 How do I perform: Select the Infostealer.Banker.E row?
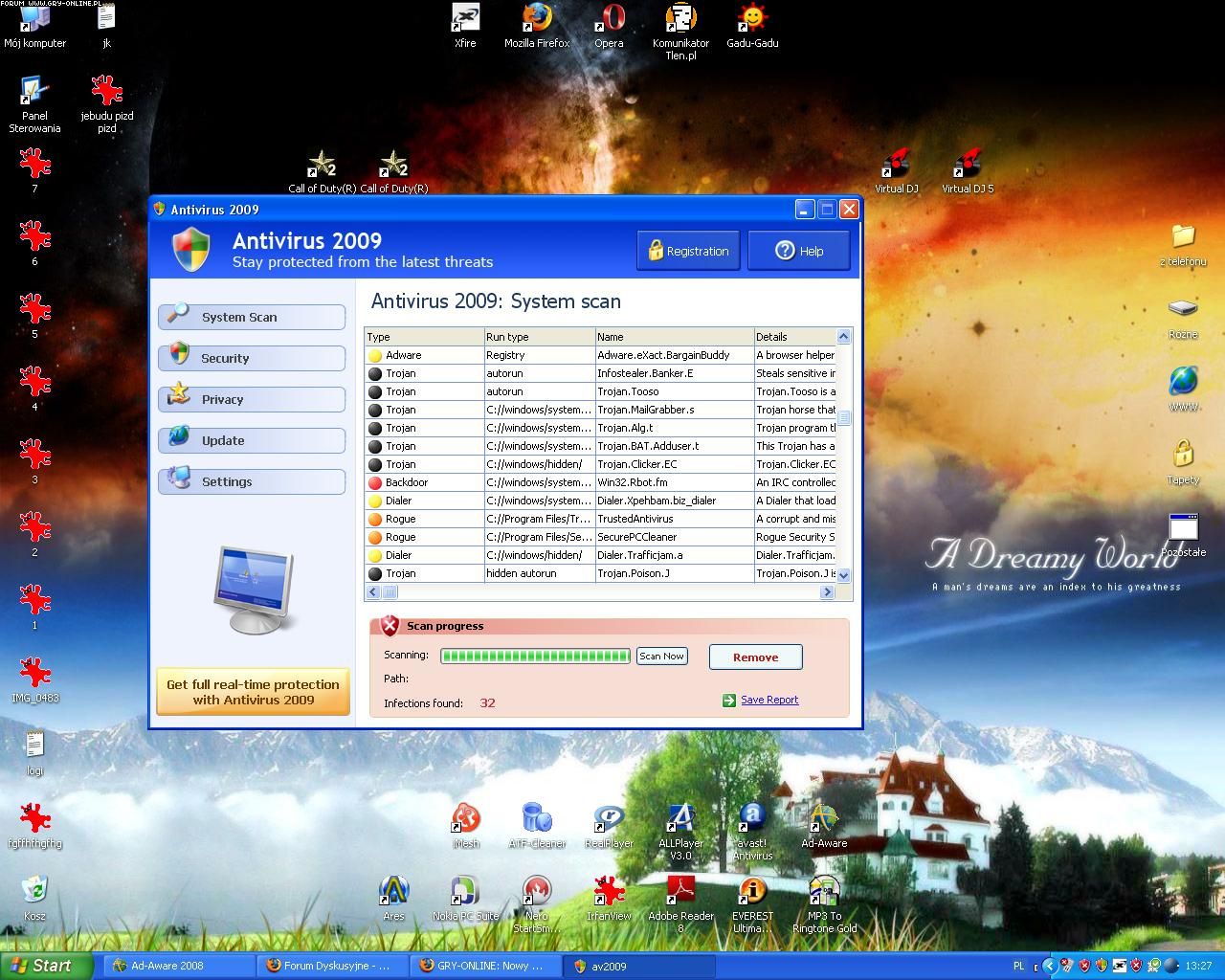pos(600,373)
